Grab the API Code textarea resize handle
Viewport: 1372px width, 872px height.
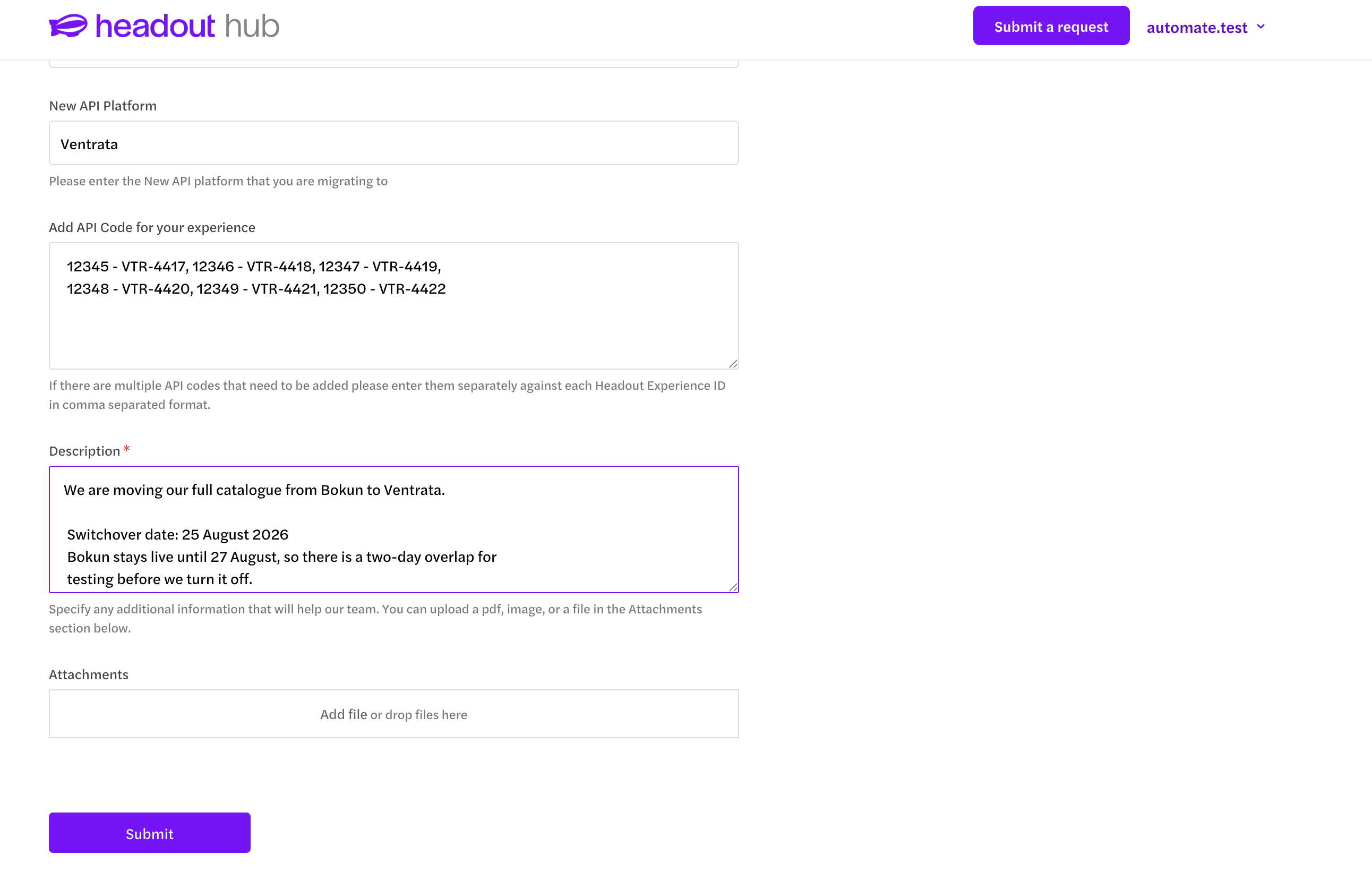[x=733, y=364]
